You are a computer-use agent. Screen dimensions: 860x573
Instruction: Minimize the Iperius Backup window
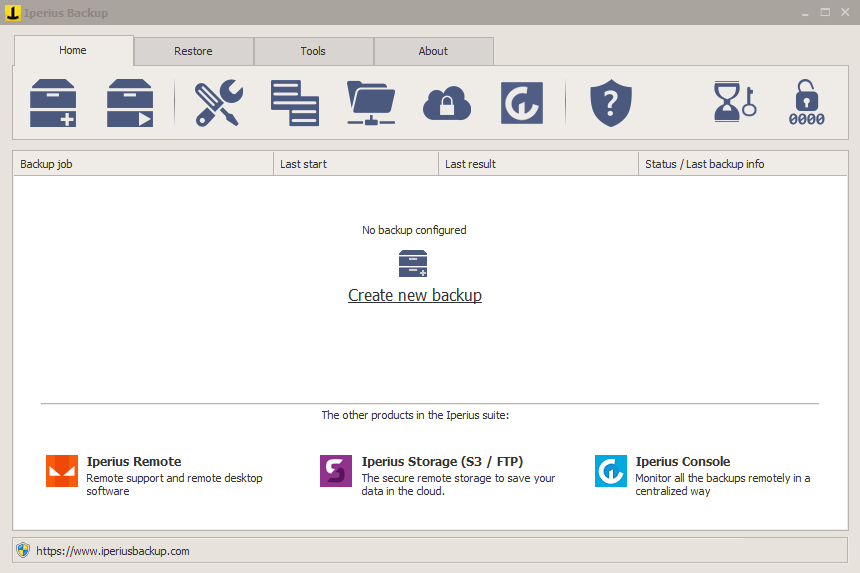tap(805, 13)
